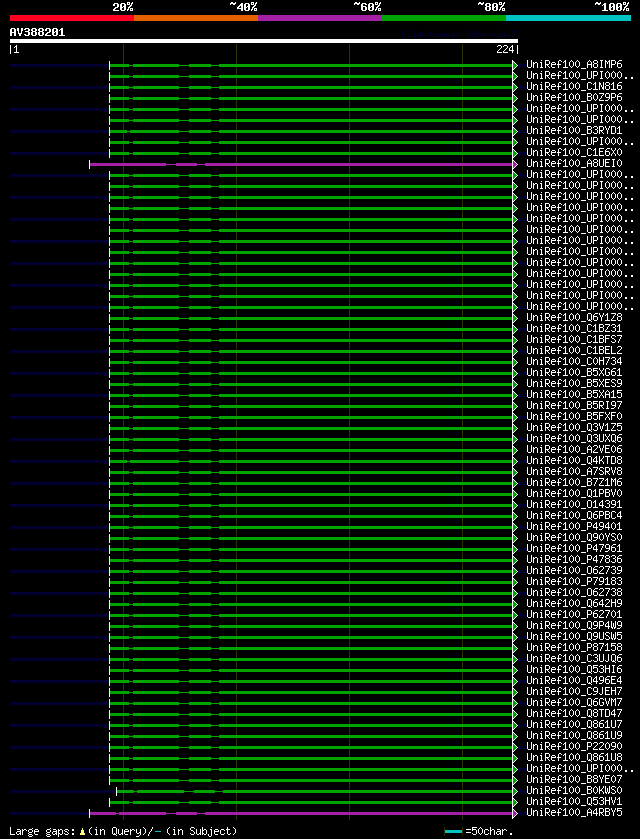Select the UniRef100_Q3V1Z5 label
Screen dimensions: 640x839
[574, 428]
